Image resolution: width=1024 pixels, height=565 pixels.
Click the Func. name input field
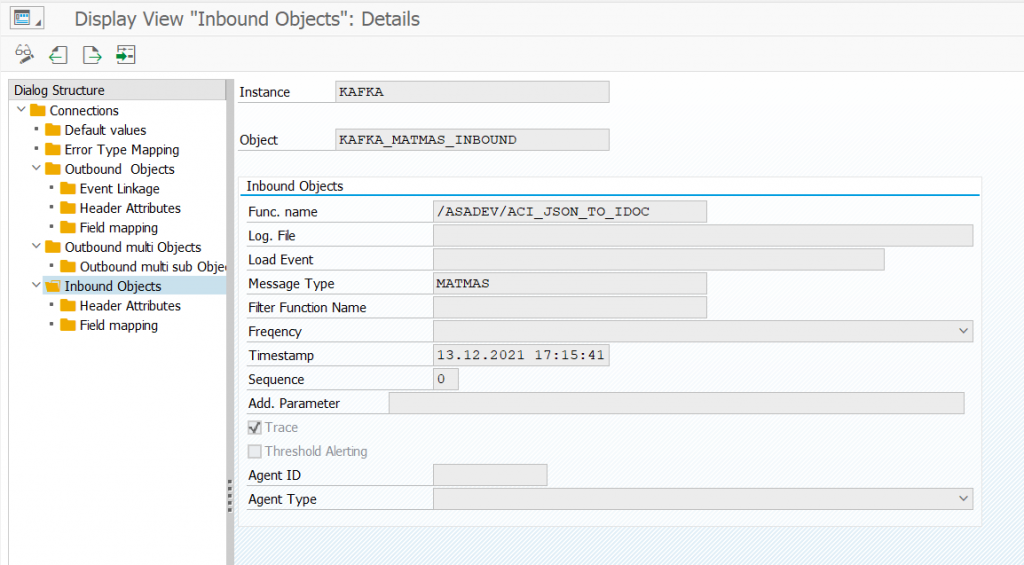tap(569, 212)
